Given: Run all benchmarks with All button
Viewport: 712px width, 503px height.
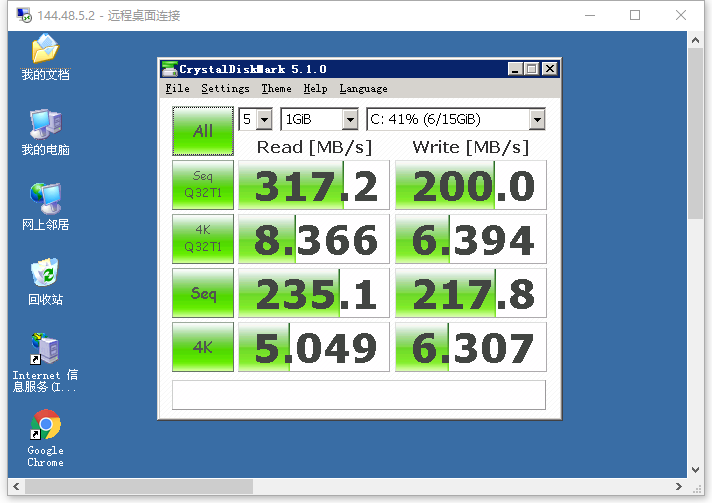Looking at the screenshot, I should pos(203,131).
